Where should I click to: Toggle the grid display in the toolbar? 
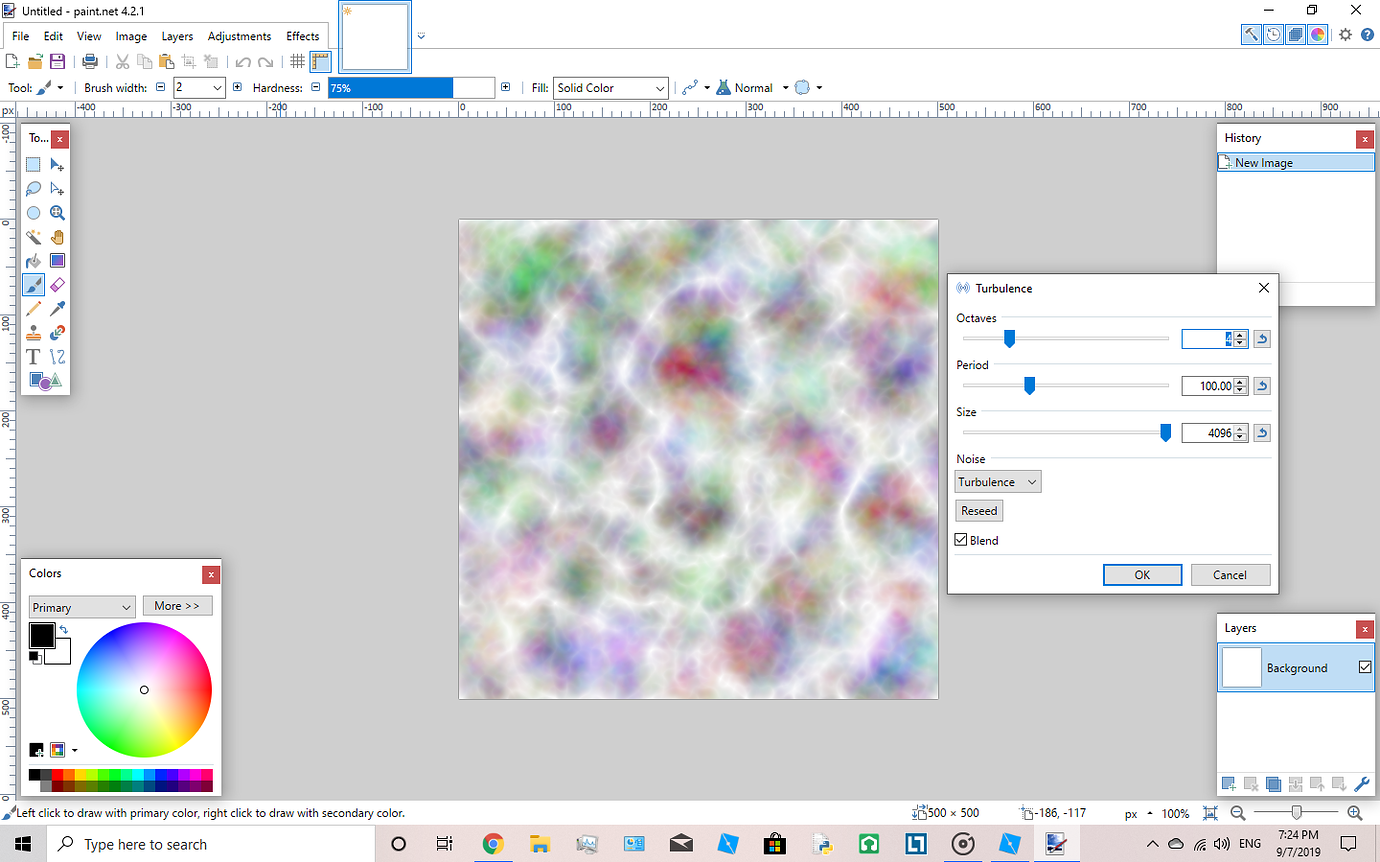297,61
